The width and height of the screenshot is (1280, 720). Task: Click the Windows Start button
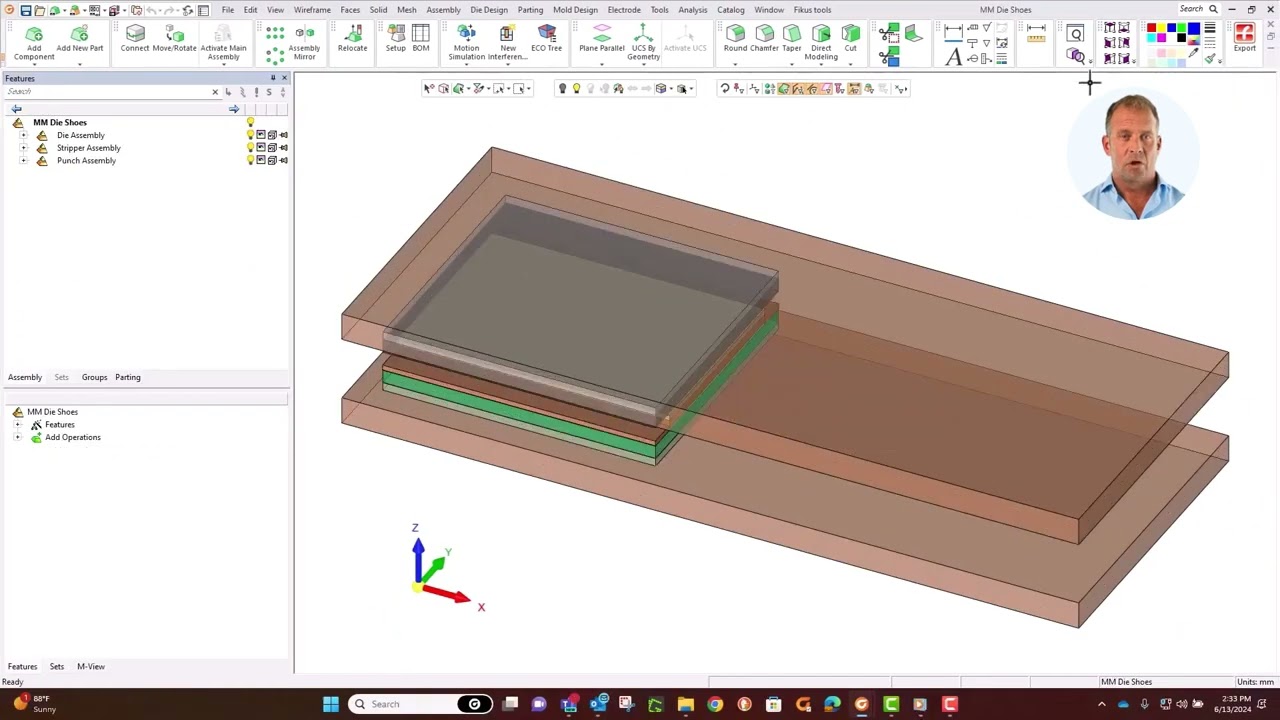click(330, 704)
